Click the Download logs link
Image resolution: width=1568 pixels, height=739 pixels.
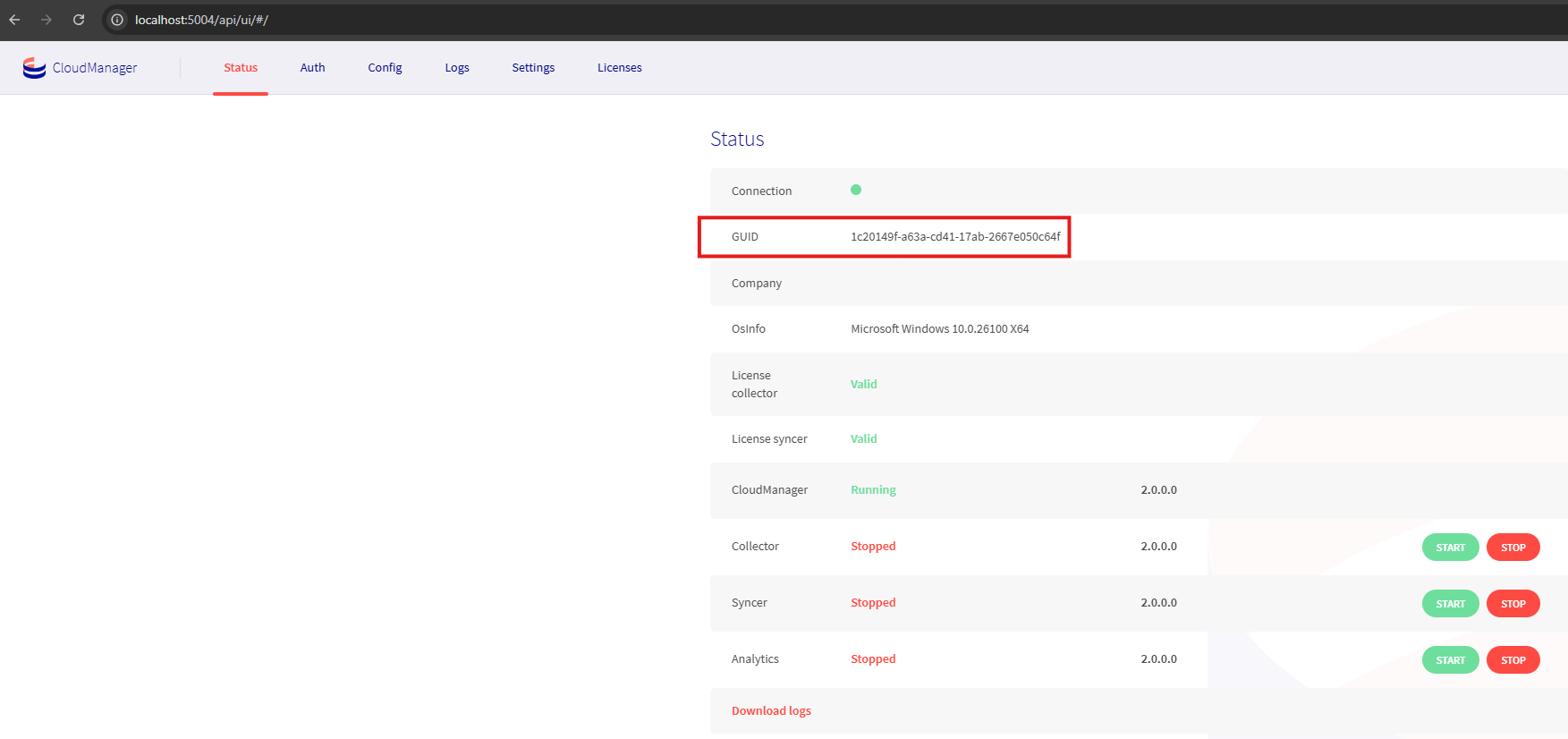771,711
